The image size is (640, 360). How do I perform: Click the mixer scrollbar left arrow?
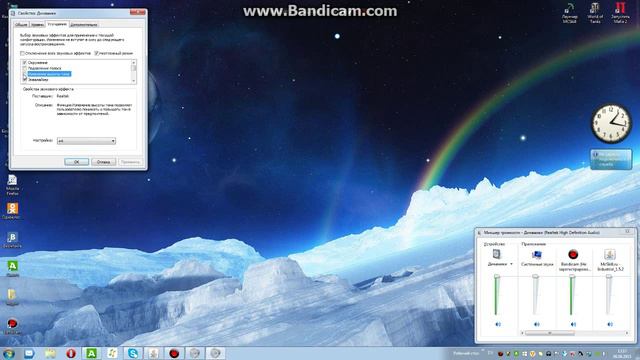pos(522,333)
